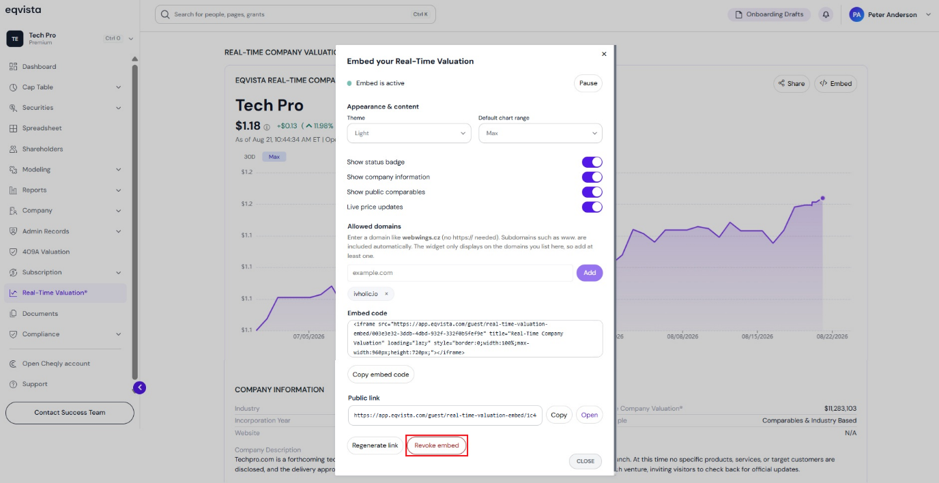The height and width of the screenshot is (483, 939).
Task: Open the Default chart range dropdown
Action: 540,133
